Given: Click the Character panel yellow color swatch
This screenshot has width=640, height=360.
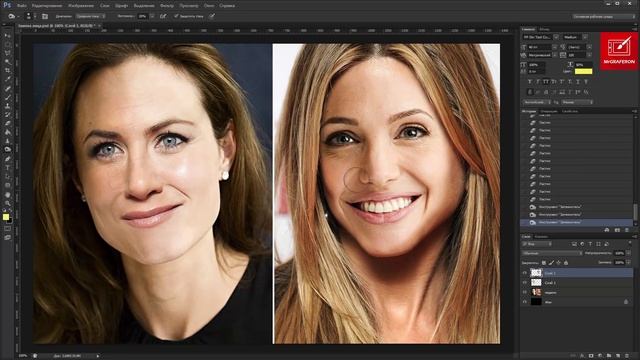Looking at the screenshot, I should coord(583,71).
